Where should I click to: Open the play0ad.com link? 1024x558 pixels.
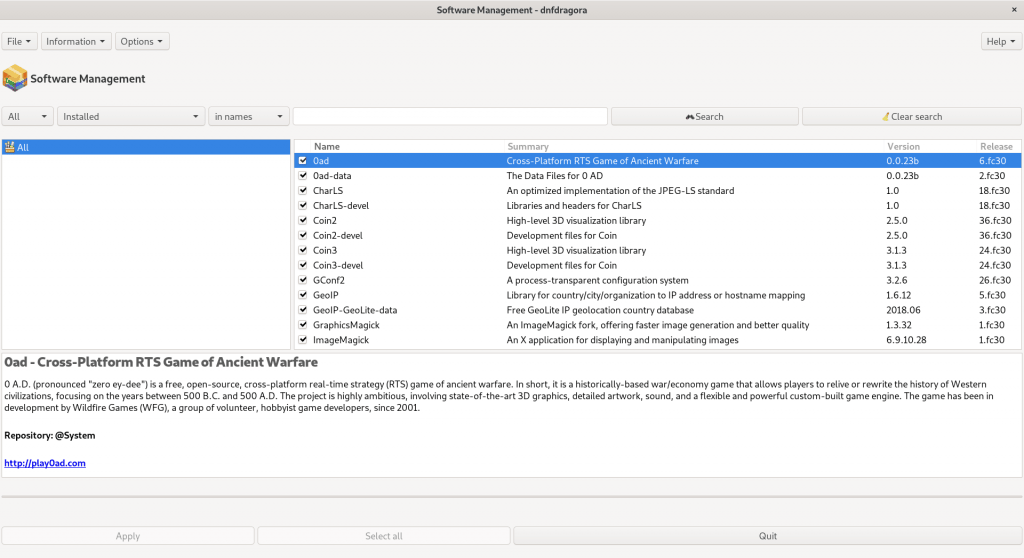(45, 463)
